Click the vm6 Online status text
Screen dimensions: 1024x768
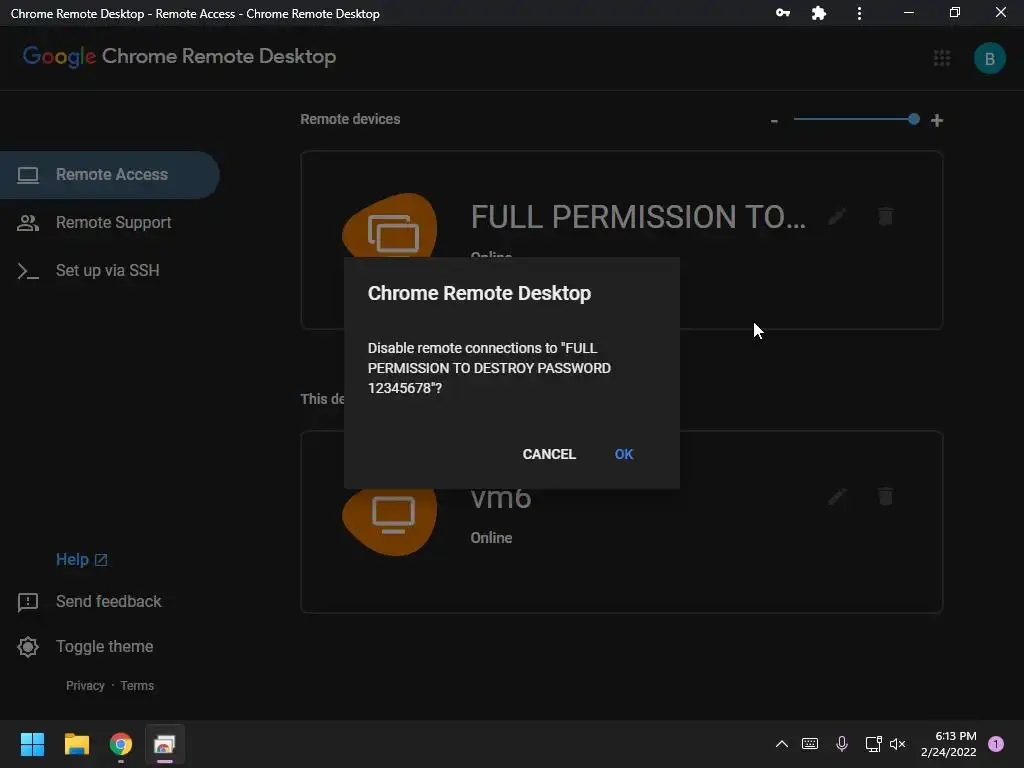pyautogui.click(x=491, y=538)
